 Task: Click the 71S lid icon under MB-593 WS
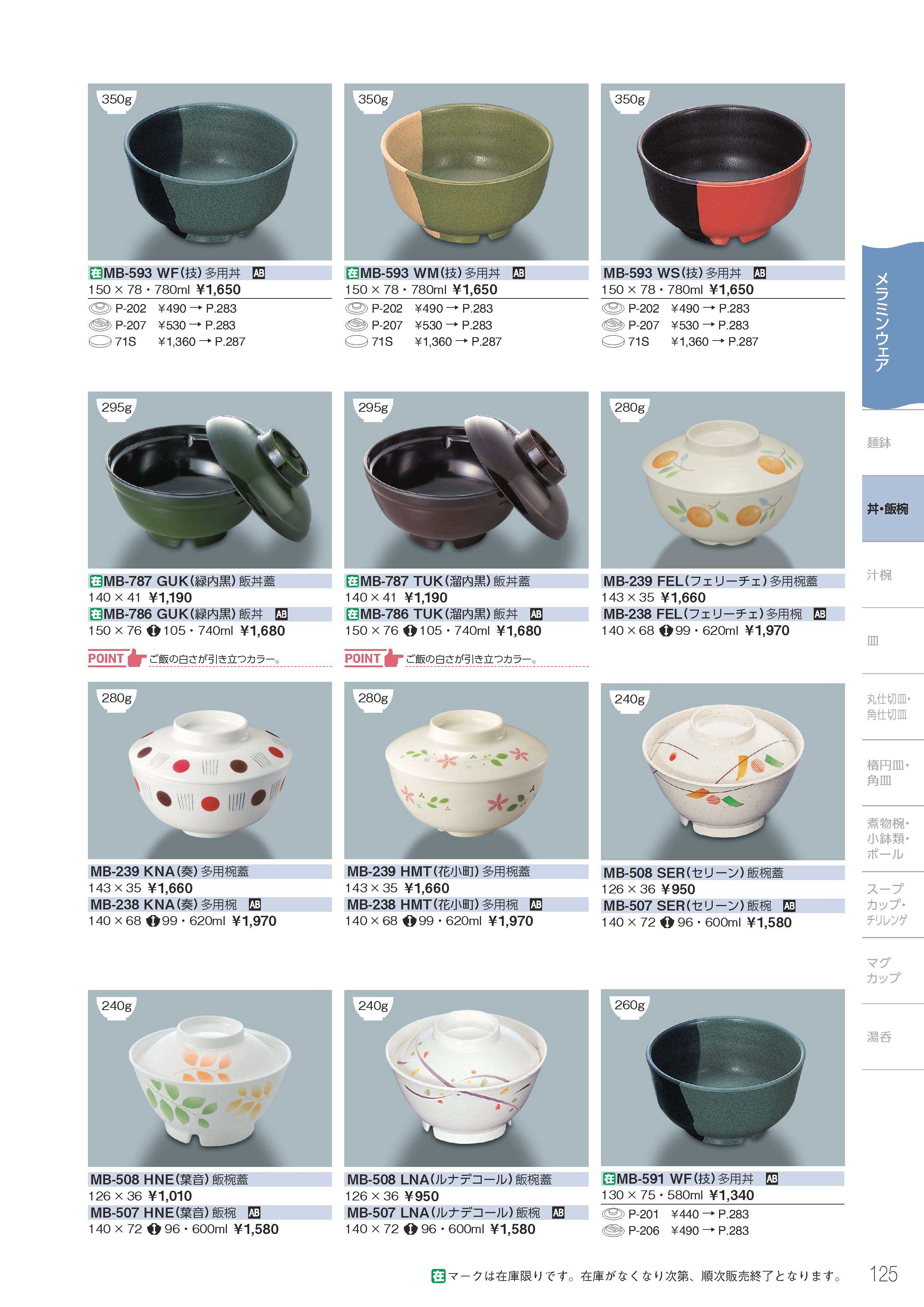(613, 342)
